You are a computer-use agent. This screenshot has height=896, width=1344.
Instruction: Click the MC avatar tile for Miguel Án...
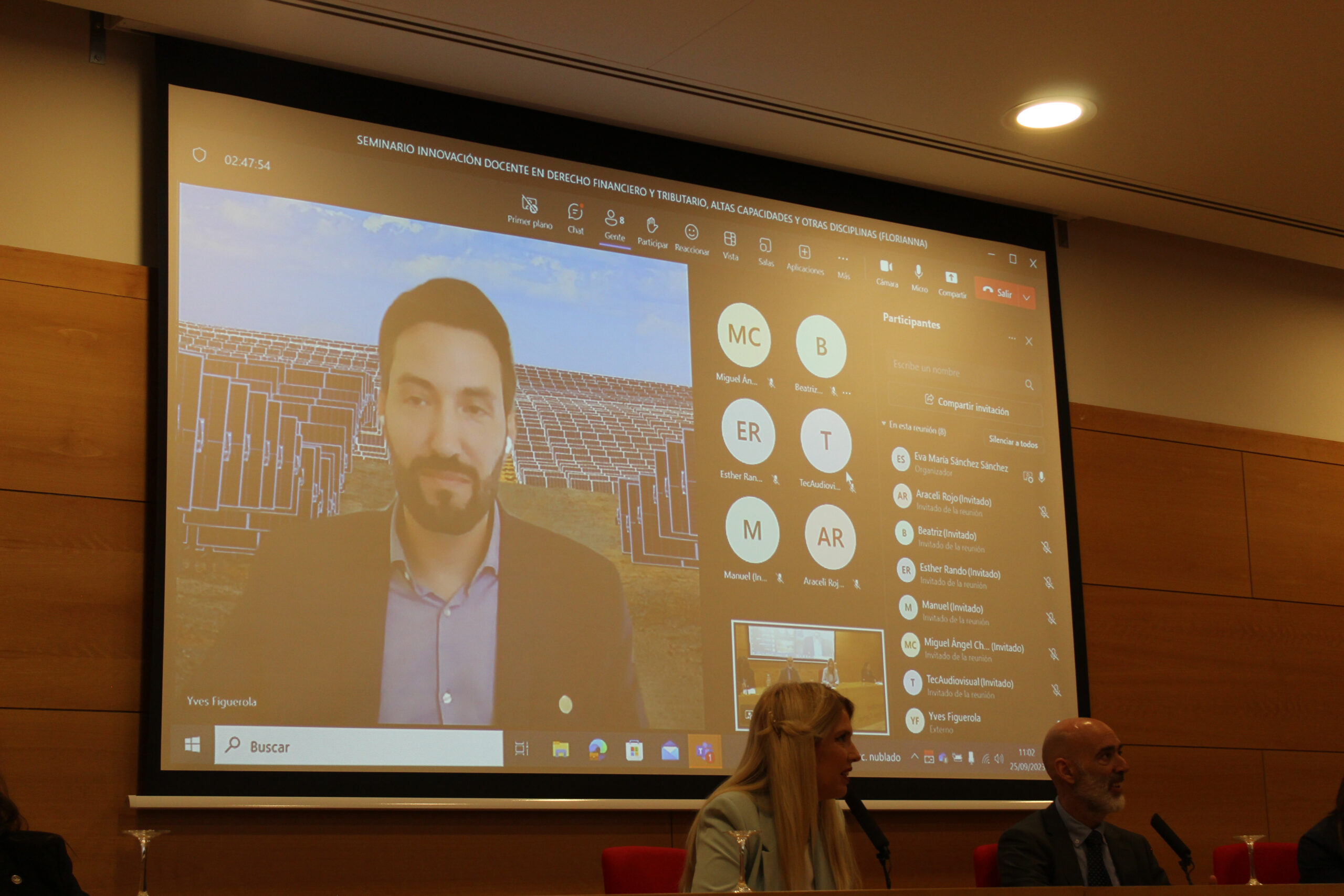(x=744, y=335)
